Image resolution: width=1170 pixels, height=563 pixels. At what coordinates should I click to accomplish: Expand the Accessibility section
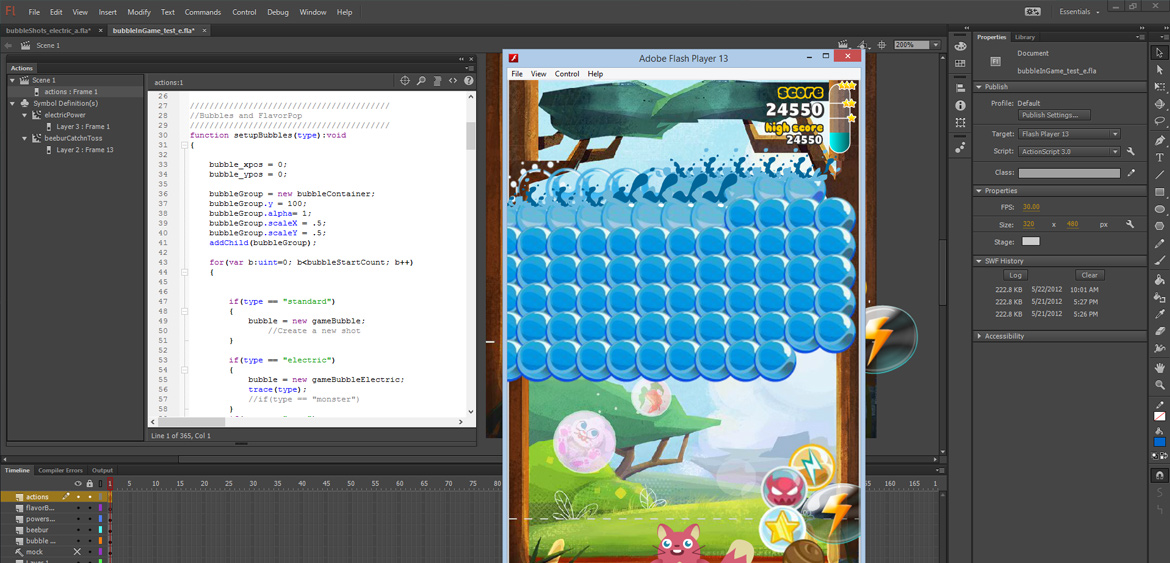pyautogui.click(x=1003, y=336)
